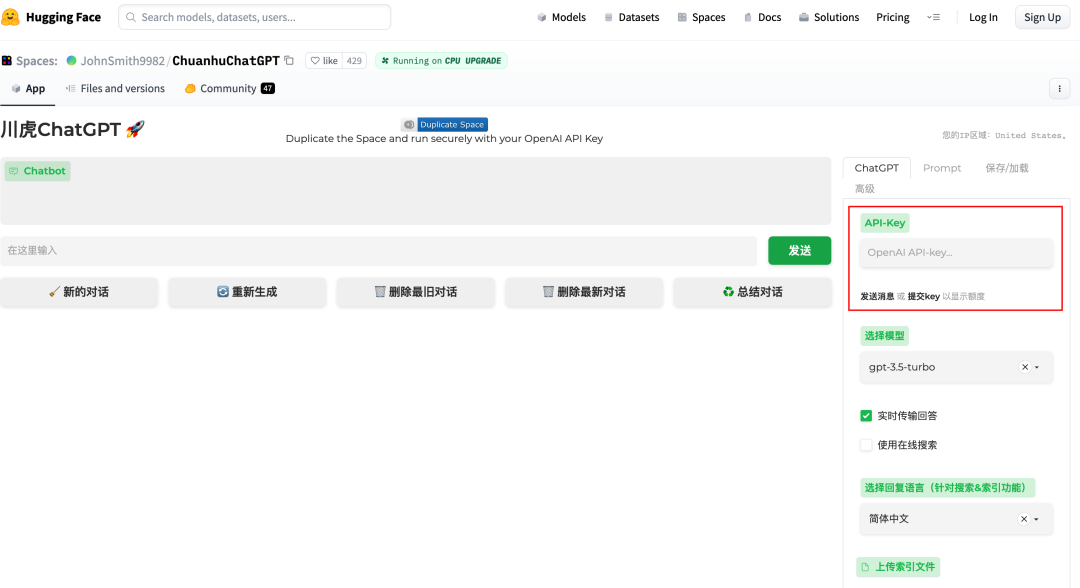Switch to Files and versions tab
The height and width of the screenshot is (588, 1080).
pyautogui.click(x=115, y=89)
